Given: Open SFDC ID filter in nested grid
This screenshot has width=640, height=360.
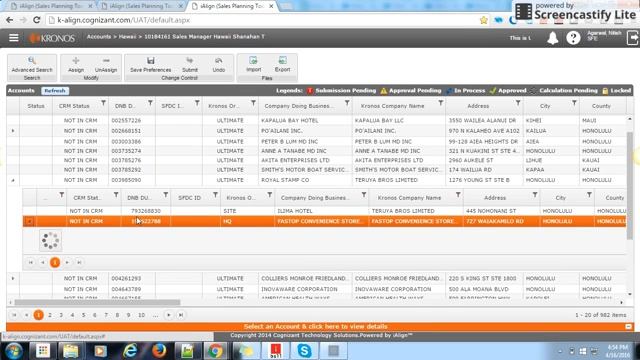Looking at the screenshot, I should click(x=215, y=195).
